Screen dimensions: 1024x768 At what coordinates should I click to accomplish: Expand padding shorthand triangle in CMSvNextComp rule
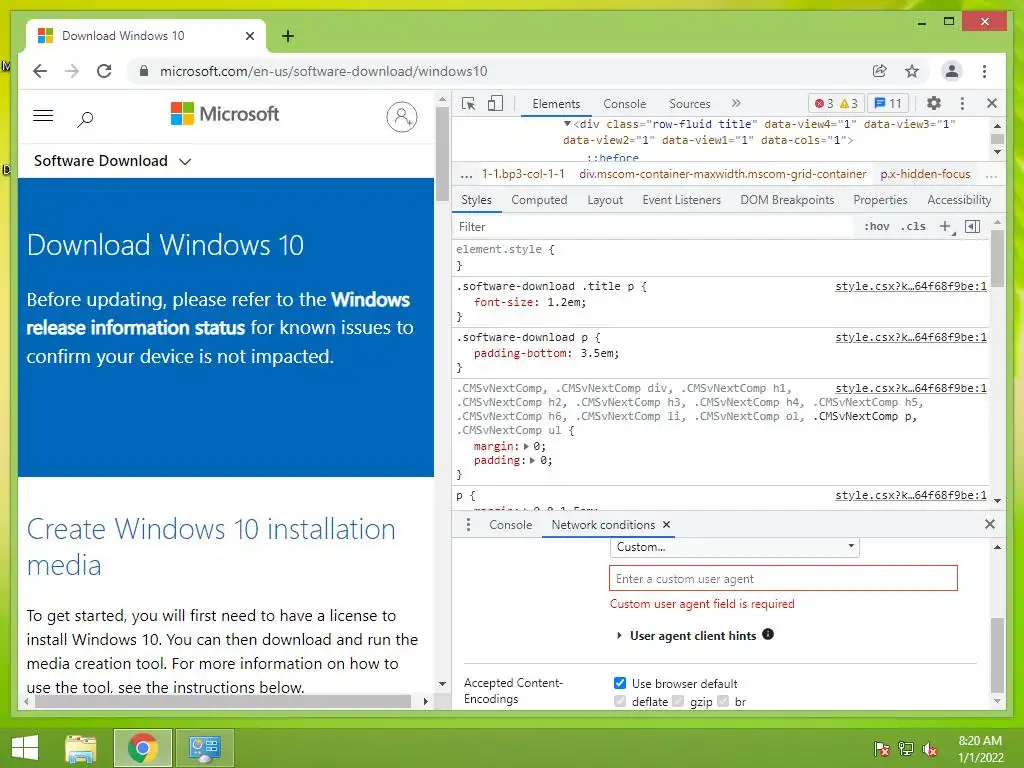coord(532,460)
